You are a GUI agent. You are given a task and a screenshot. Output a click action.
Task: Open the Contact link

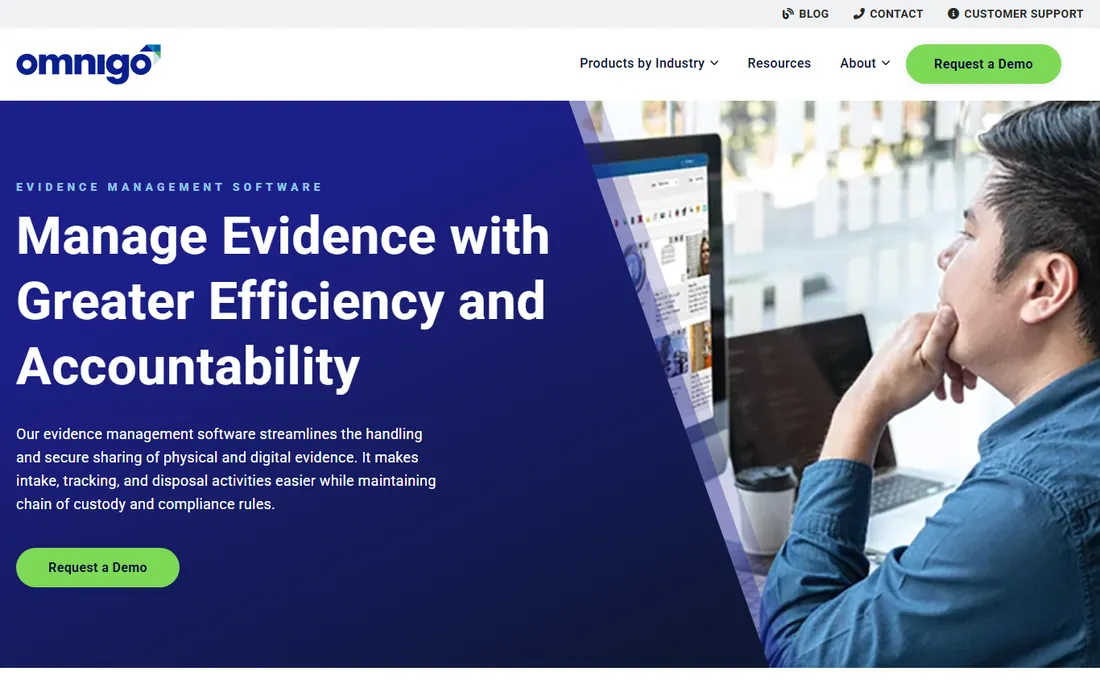tap(888, 14)
